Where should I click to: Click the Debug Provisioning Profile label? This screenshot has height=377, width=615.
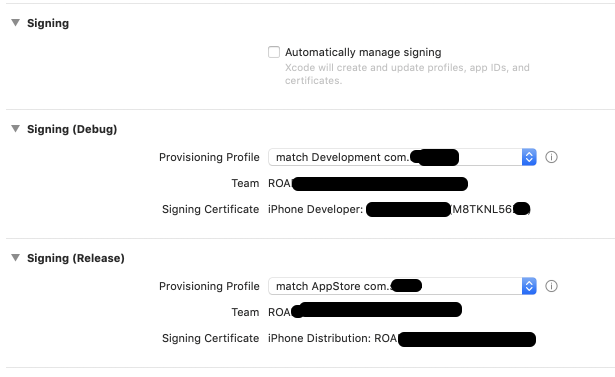(x=209, y=157)
